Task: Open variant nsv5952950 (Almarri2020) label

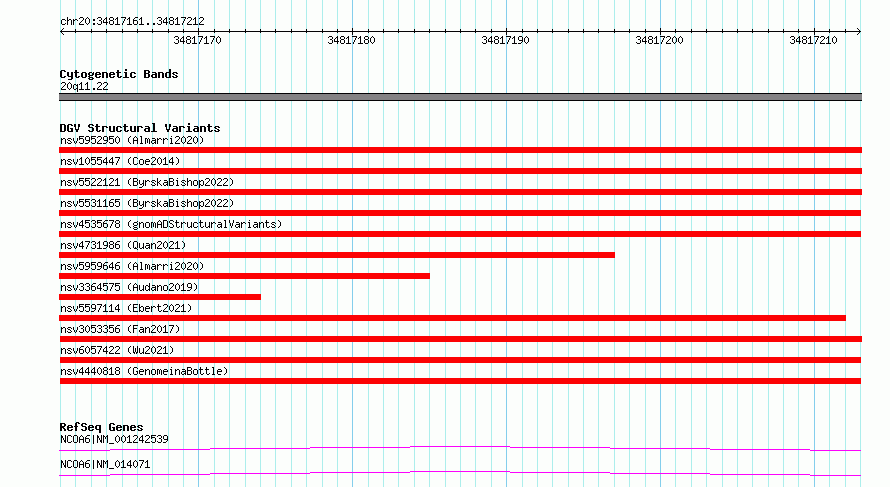Action: click(x=132, y=140)
